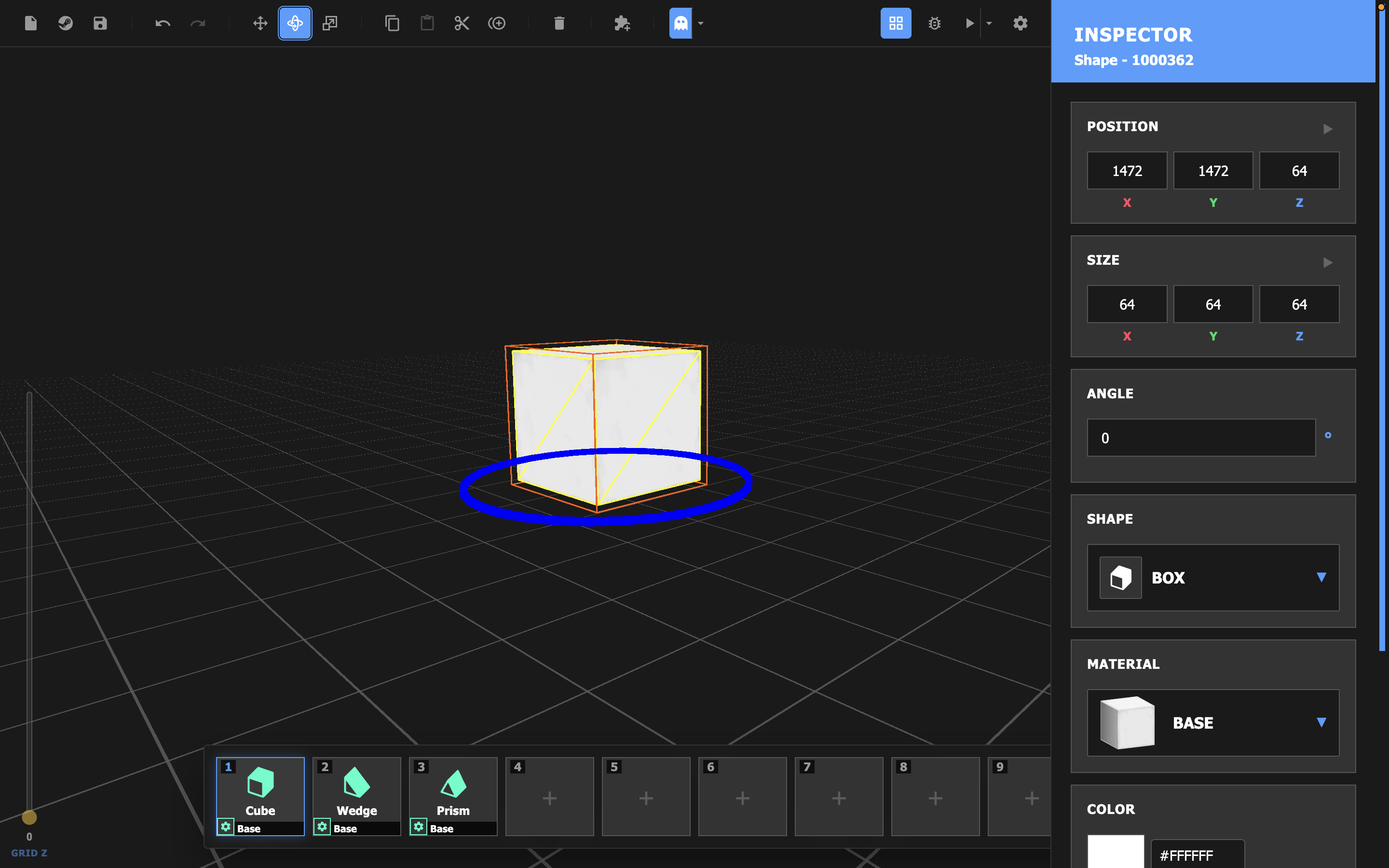
Task: Click the white cube in viewport
Action: (x=606, y=425)
